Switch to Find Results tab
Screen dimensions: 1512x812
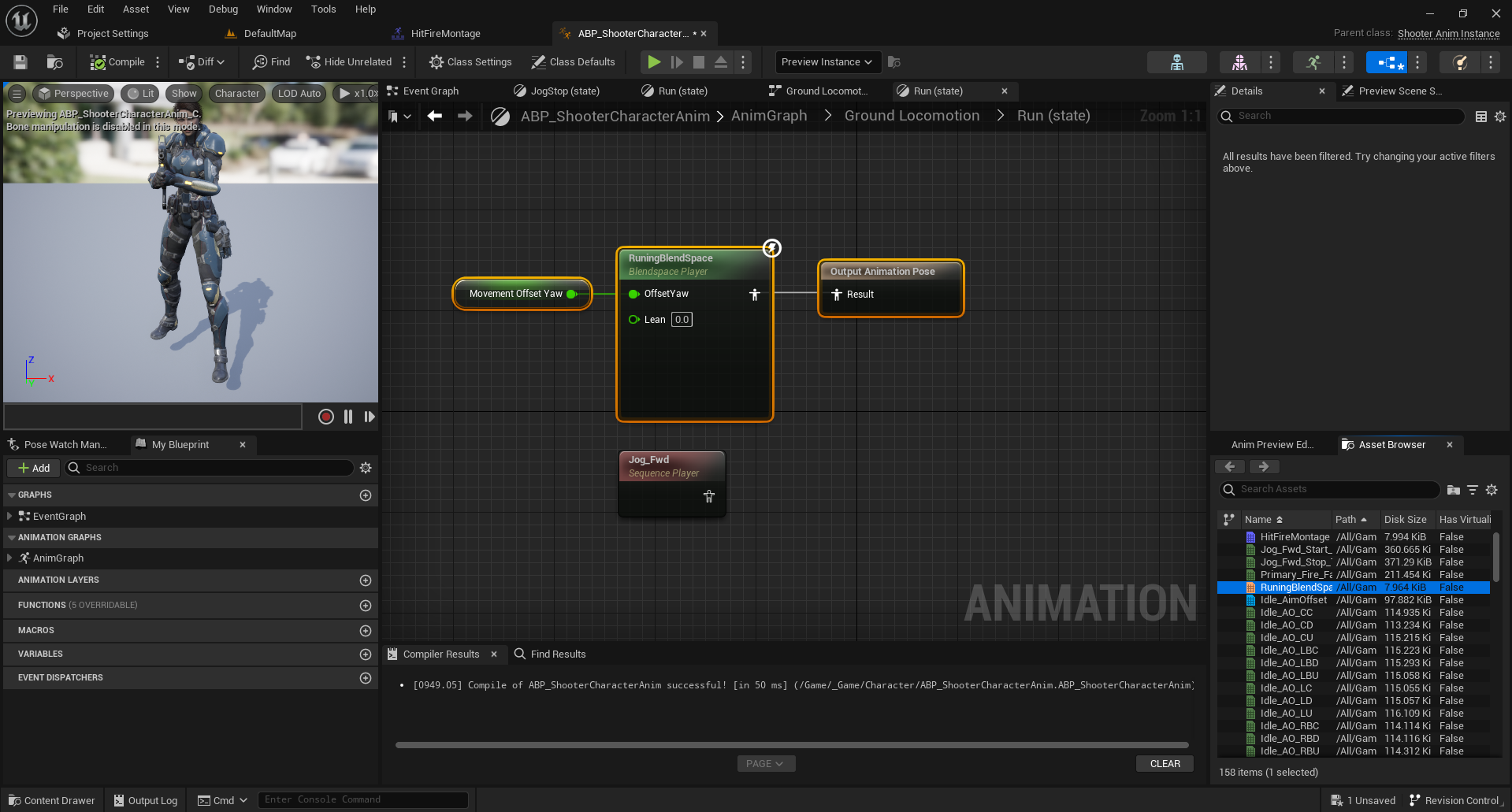click(x=550, y=654)
